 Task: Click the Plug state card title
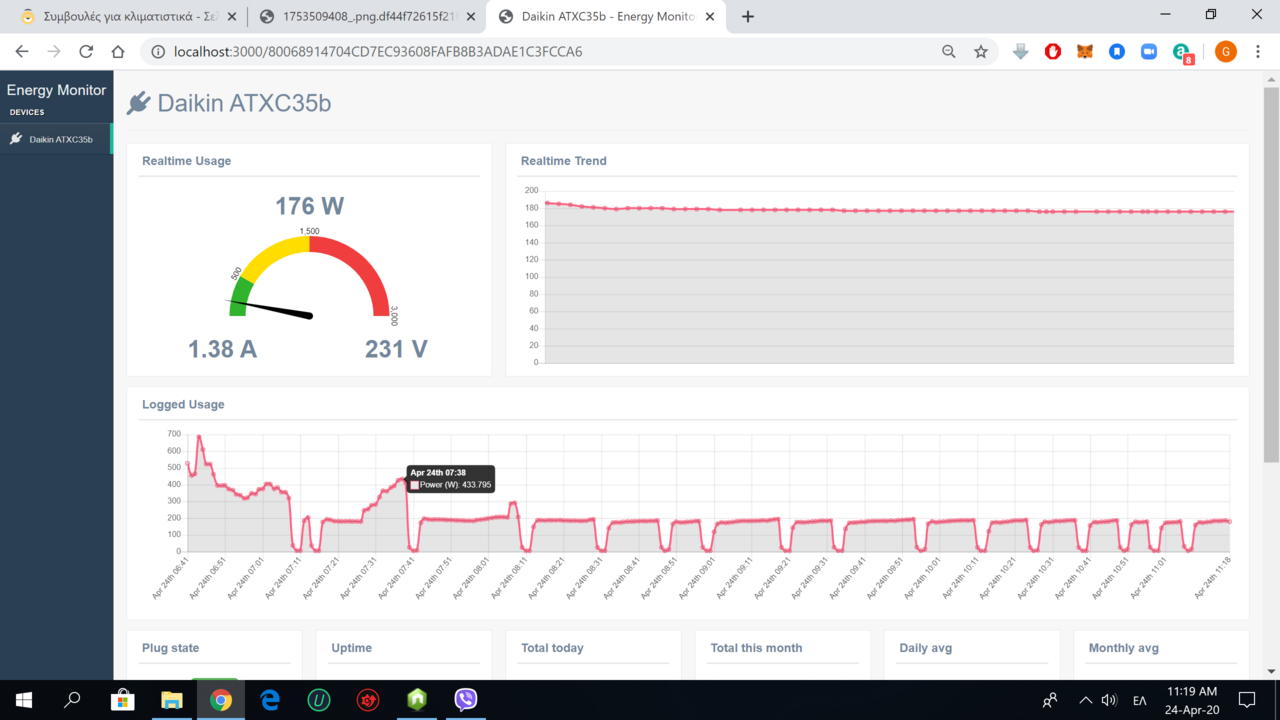click(x=171, y=648)
